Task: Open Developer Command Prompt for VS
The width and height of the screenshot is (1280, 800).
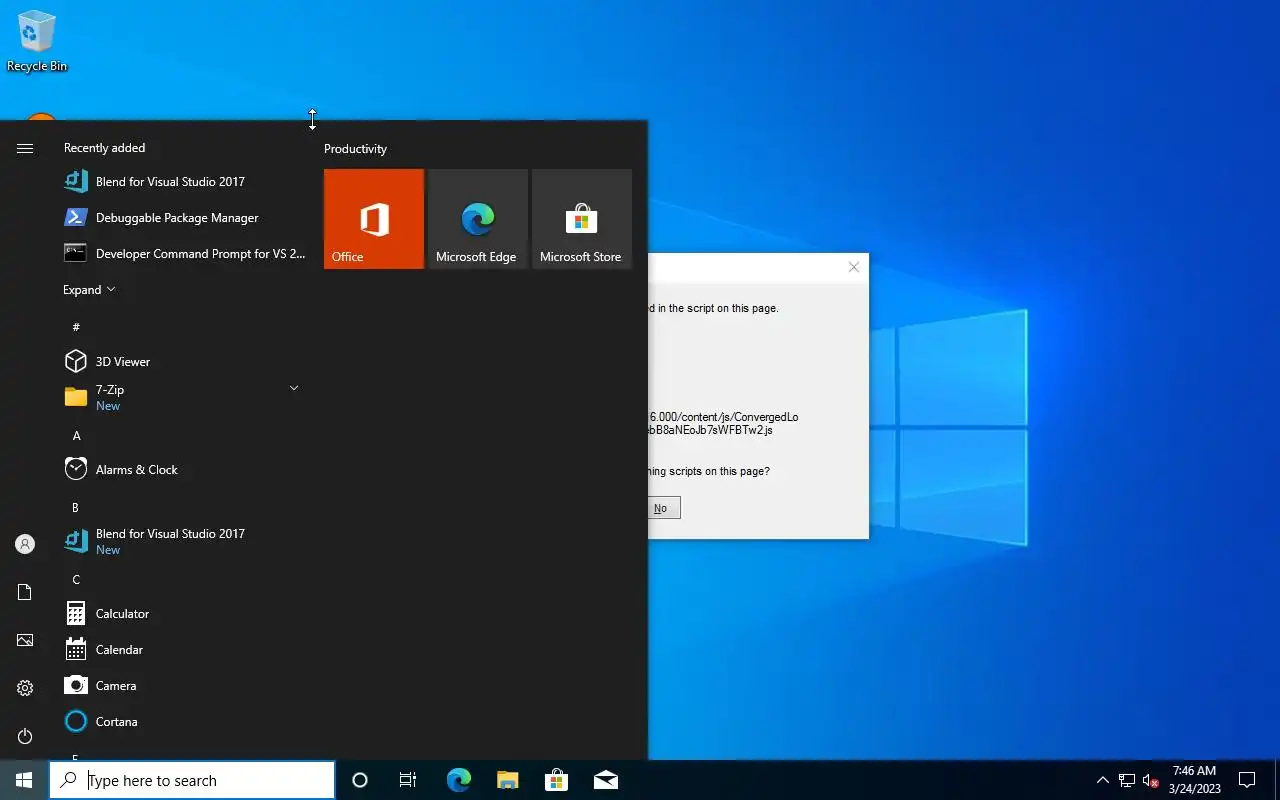Action: point(186,254)
